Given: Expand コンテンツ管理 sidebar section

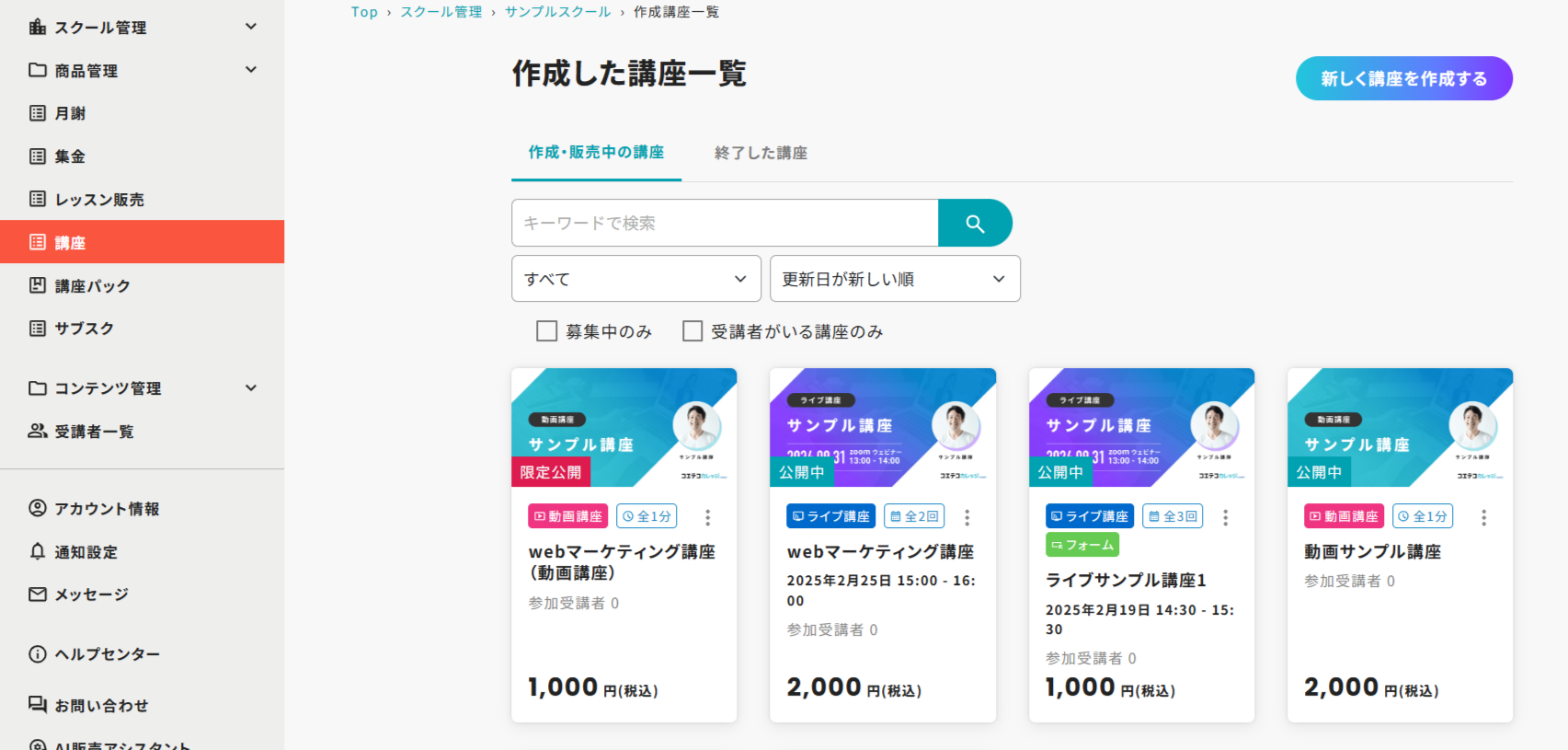Looking at the screenshot, I should 143,388.
